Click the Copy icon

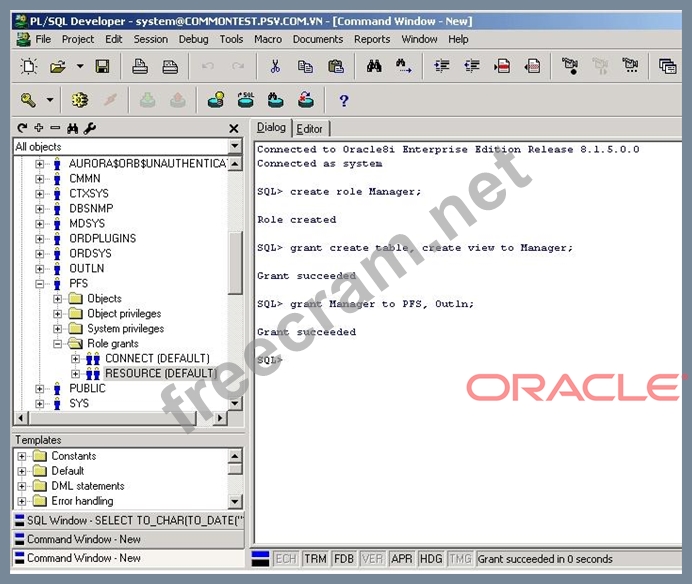pos(305,67)
